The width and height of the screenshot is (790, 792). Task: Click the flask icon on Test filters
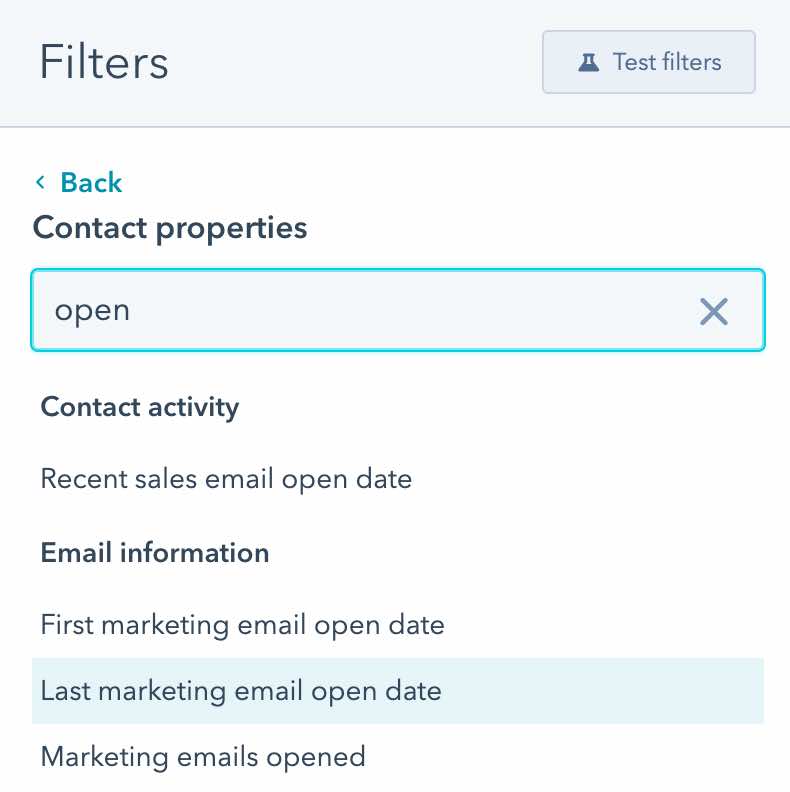click(x=588, y=62)
